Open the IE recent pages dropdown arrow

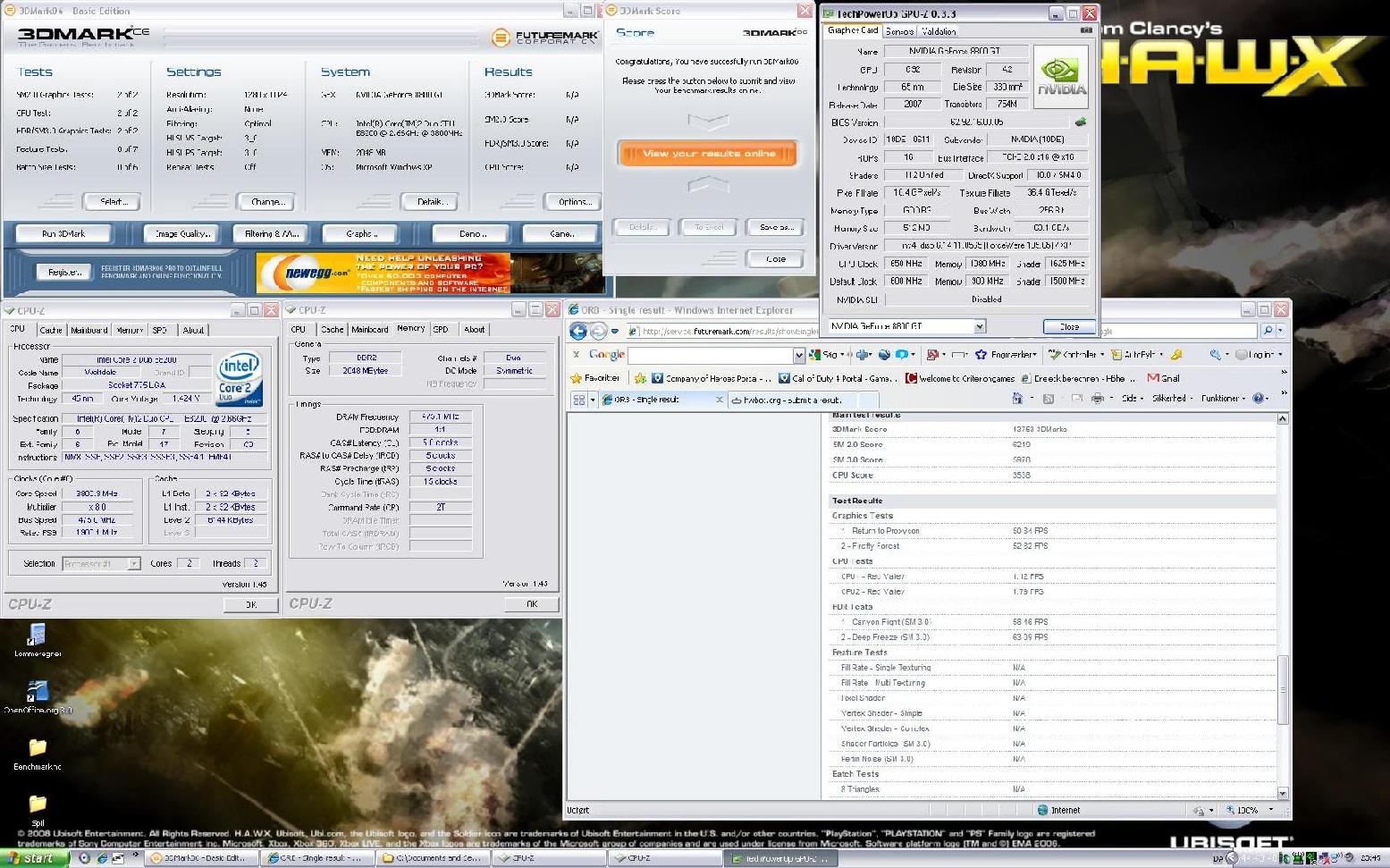tap(615, 332)
